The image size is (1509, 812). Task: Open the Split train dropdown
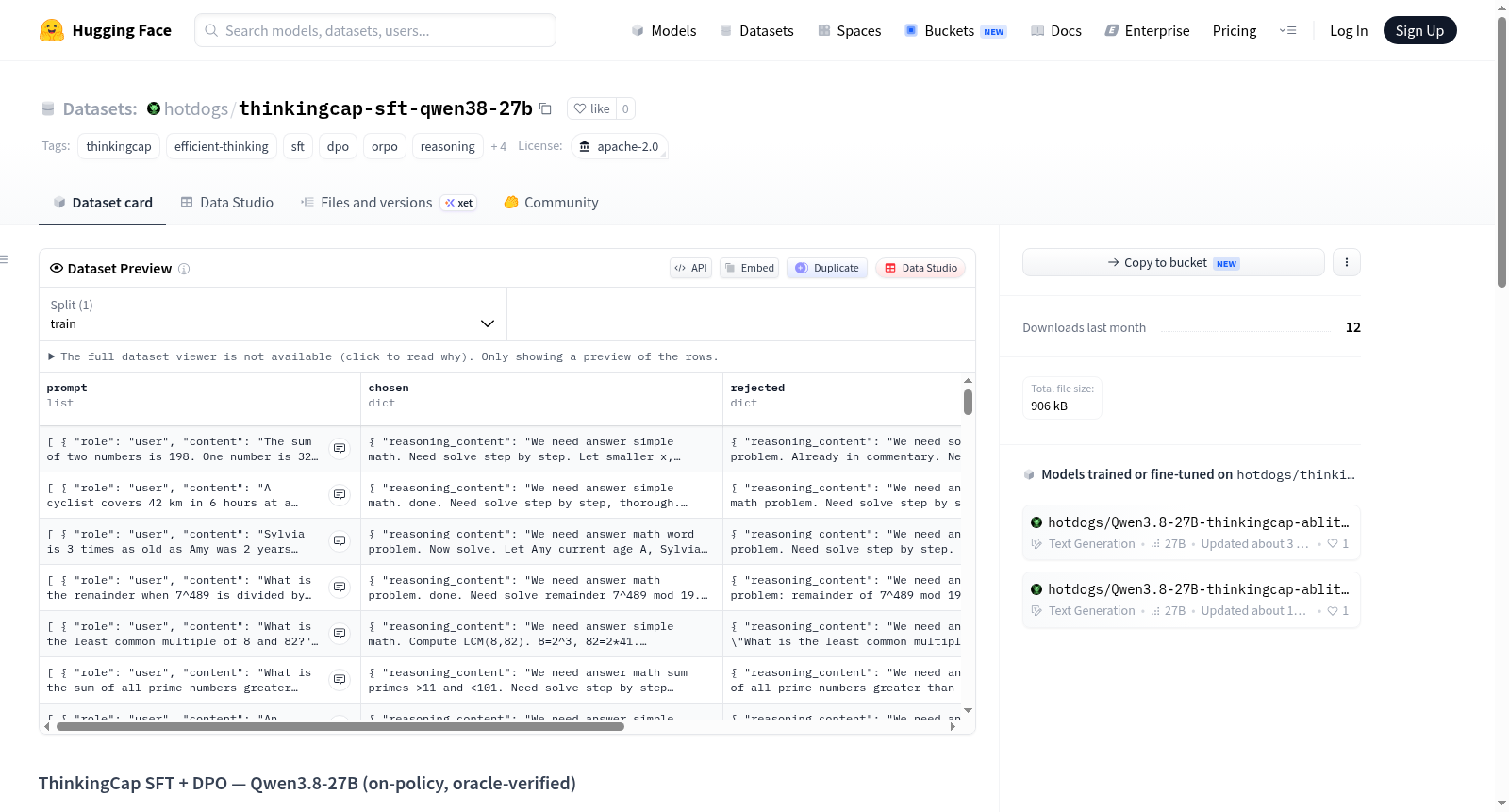tap(274, 314)
